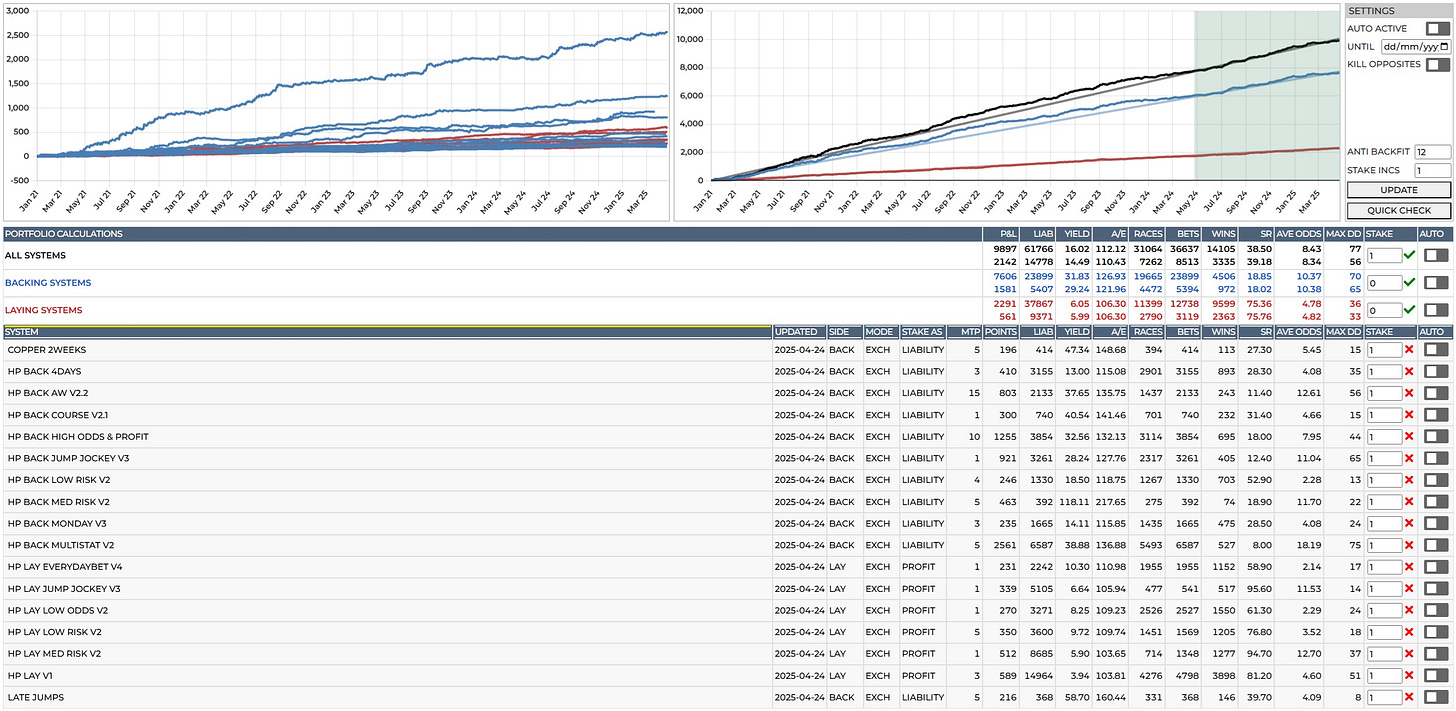Click the SIDE column header

pos(844,331)
